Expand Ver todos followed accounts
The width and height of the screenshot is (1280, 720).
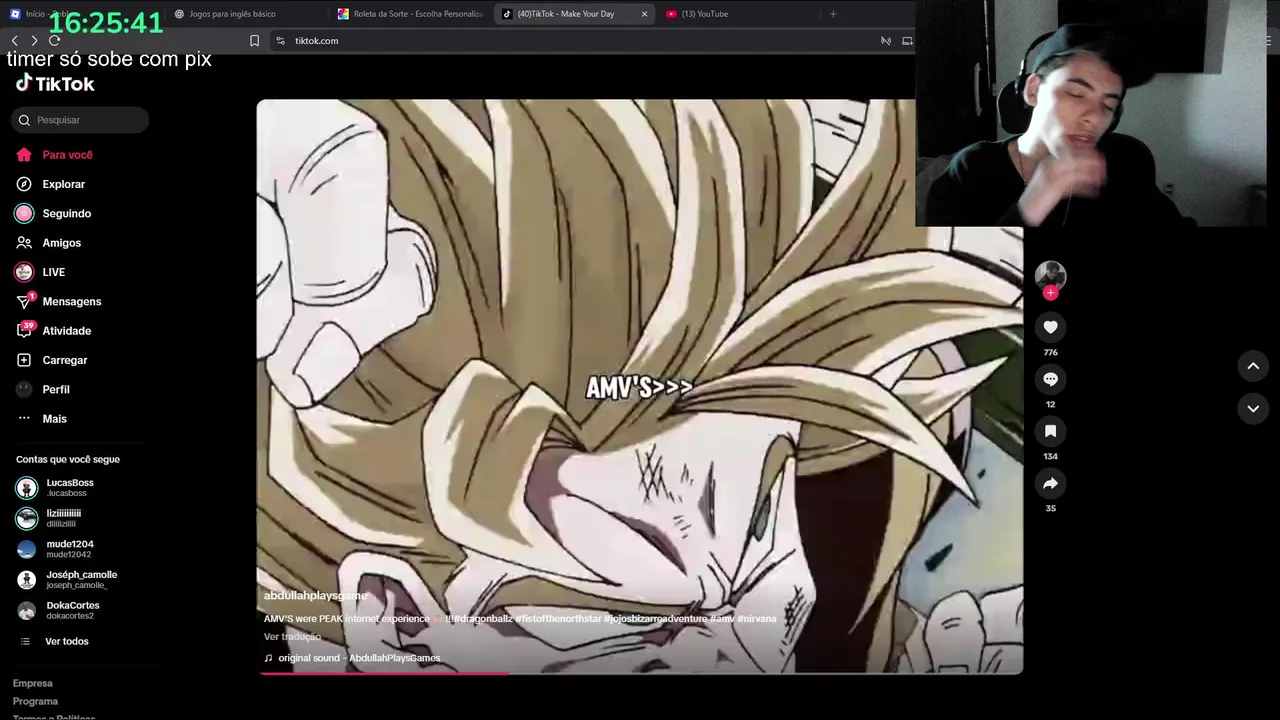pos(55,641)
